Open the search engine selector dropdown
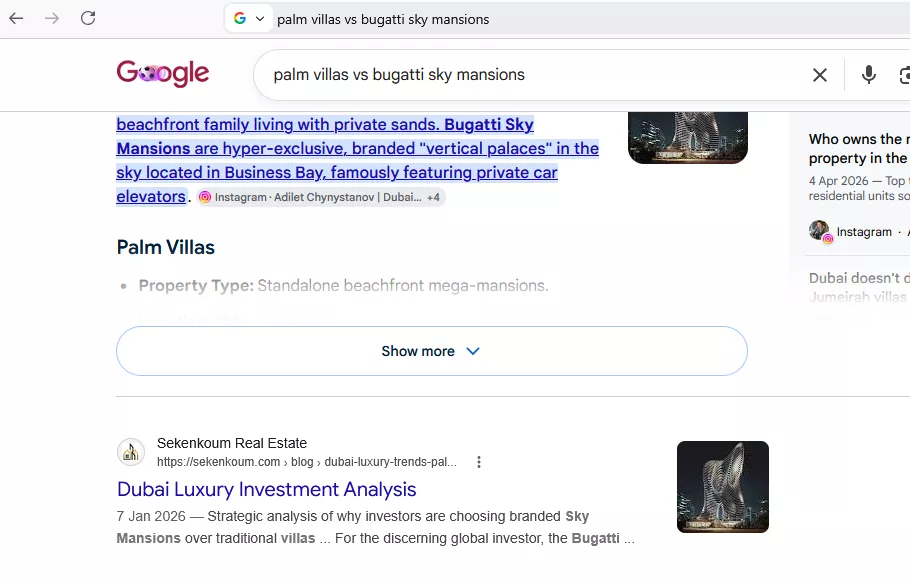Screen dimensions: 910x578 click(x=249, y=19)
